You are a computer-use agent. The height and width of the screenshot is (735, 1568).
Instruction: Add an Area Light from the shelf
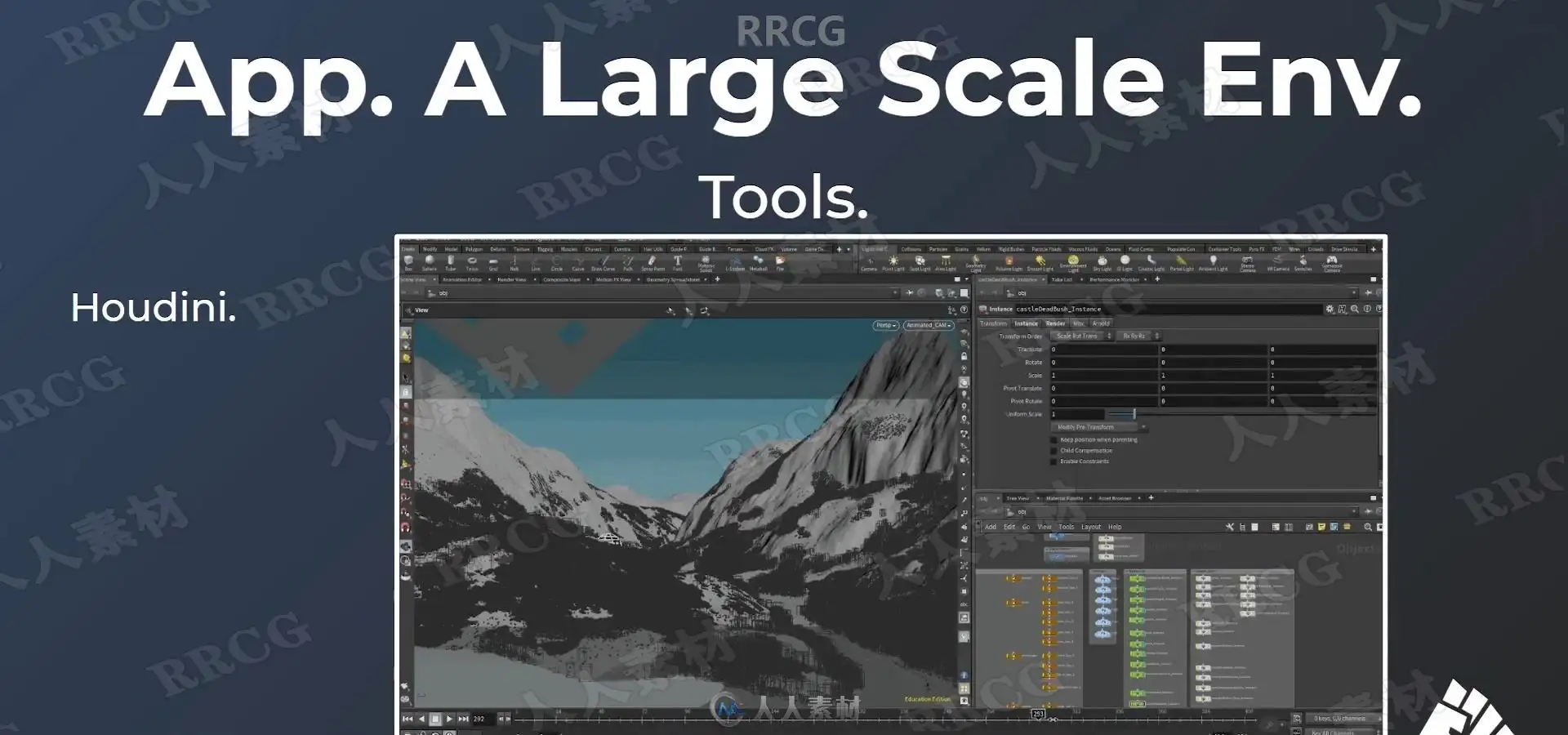(x=946, y=263)
